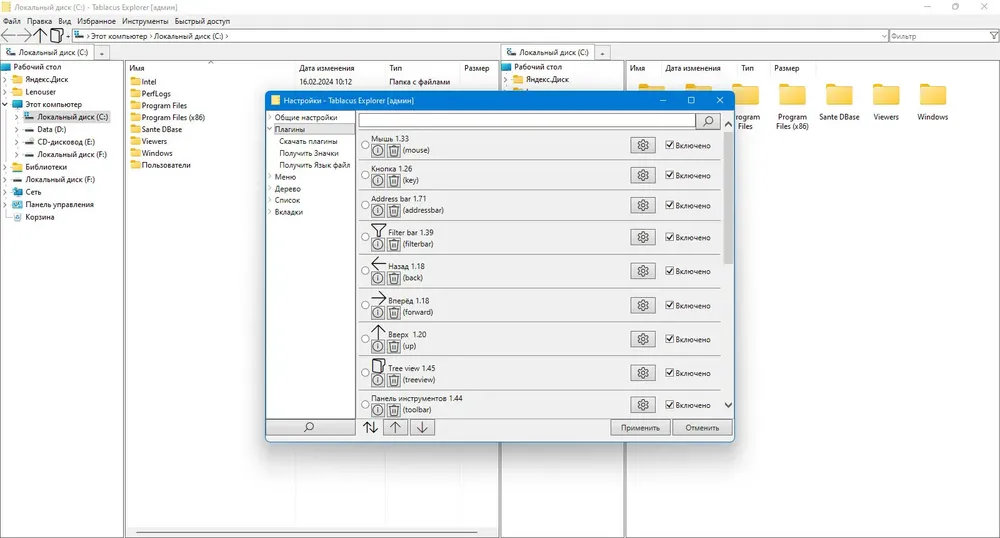Expand the Дерево node in settings tree
Screen dimensions: 1000x538
(270, 189)
